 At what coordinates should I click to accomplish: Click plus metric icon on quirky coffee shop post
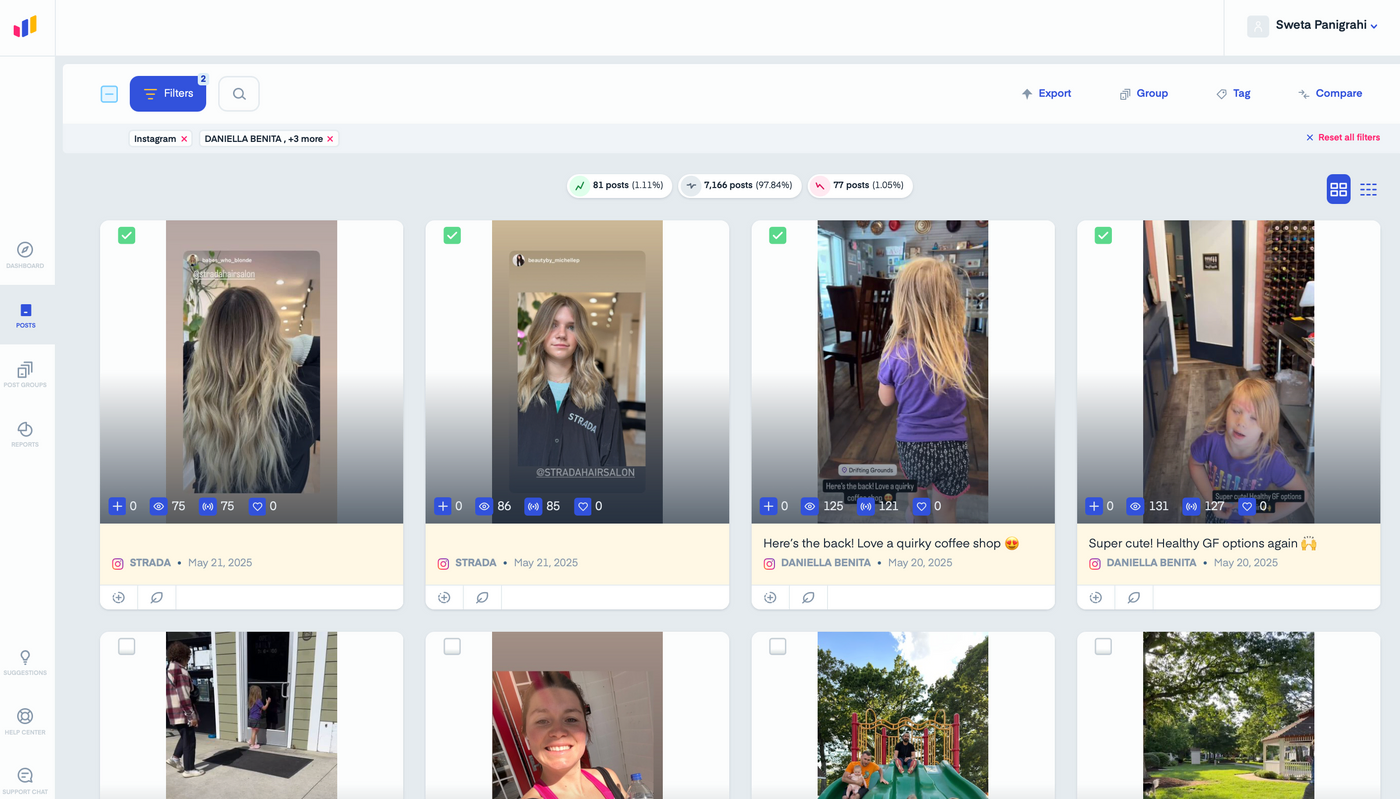click(x=768, y=506)
